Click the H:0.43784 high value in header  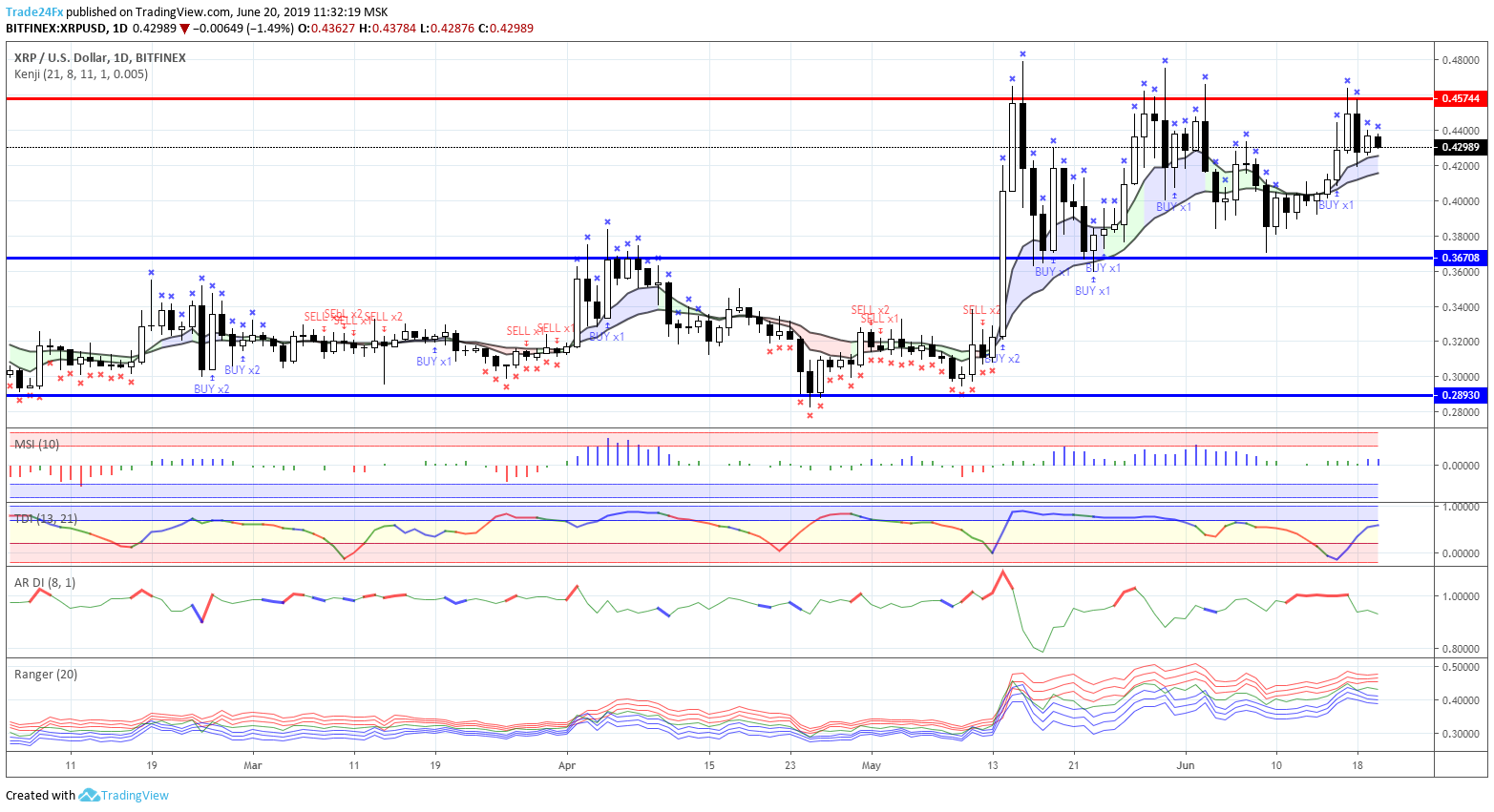388,29
